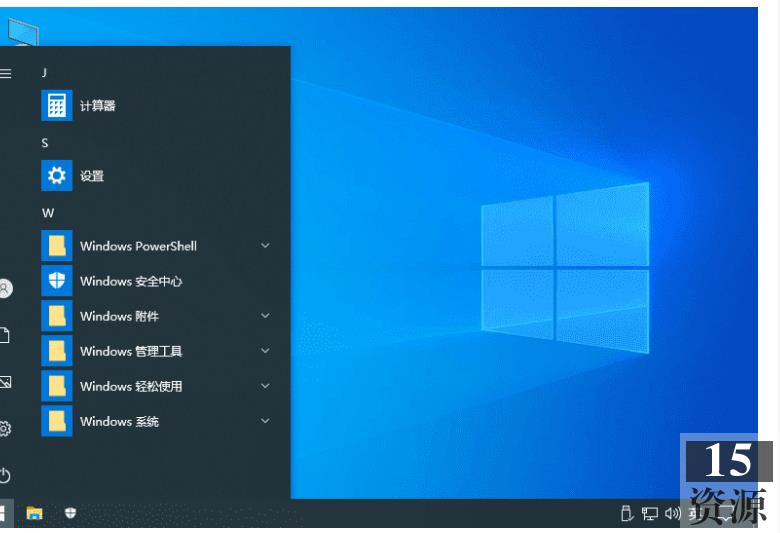The width and height of the screenshot is (780, 533).
Task: Click the network tray icon
Action: (x=650, y=514)
